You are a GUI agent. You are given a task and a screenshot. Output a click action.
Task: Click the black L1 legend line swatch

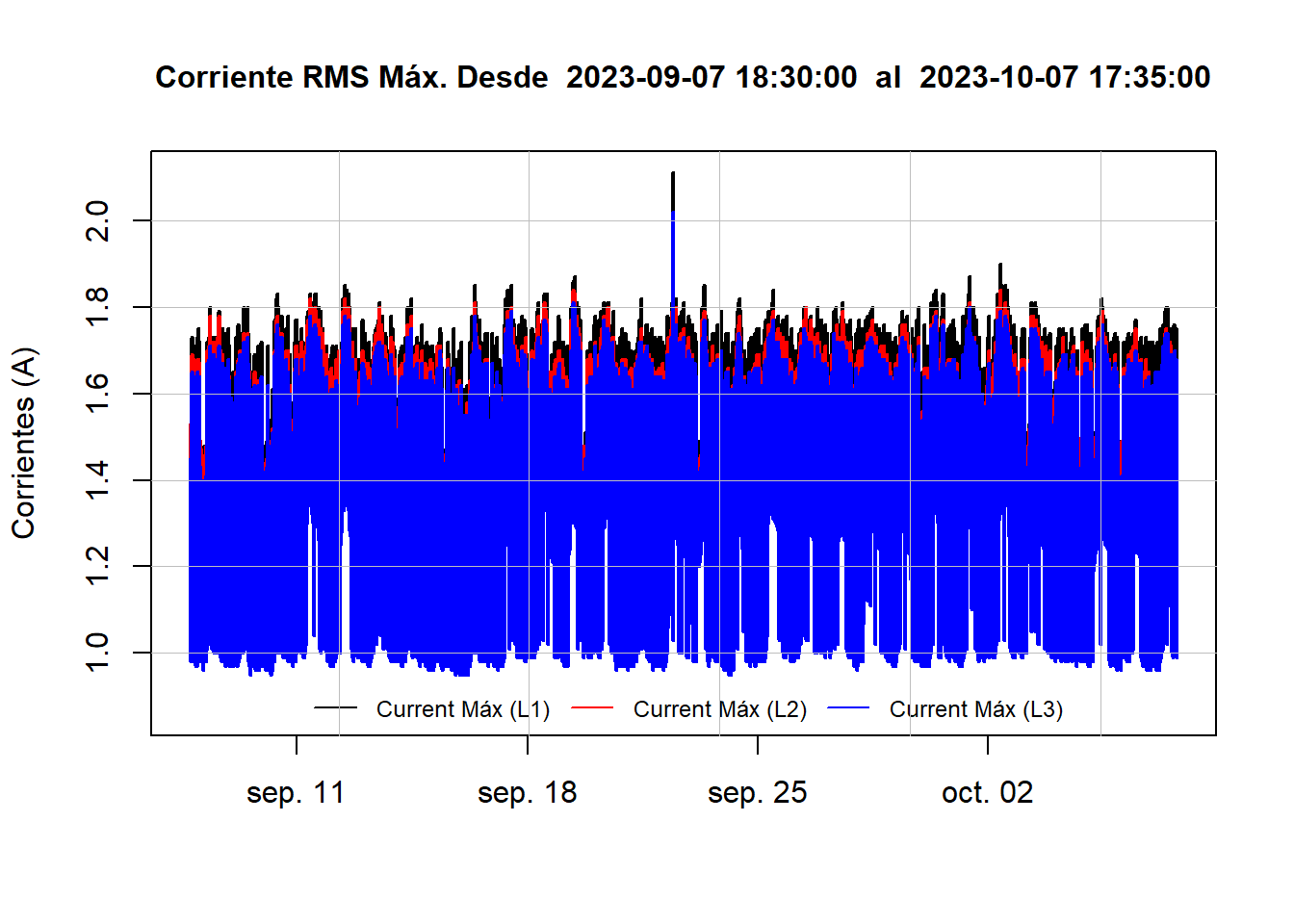click(335, 708)
